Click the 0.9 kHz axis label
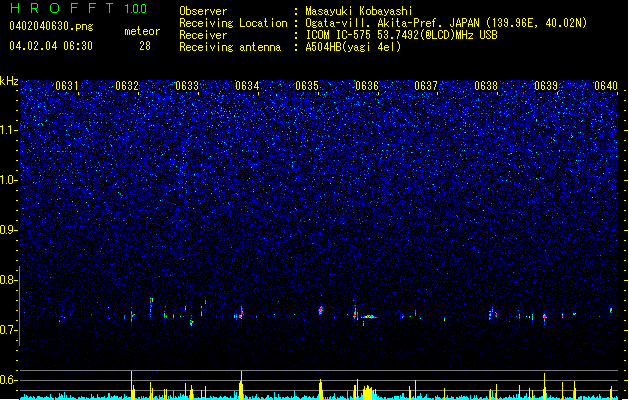 click(x=8, y=230)
